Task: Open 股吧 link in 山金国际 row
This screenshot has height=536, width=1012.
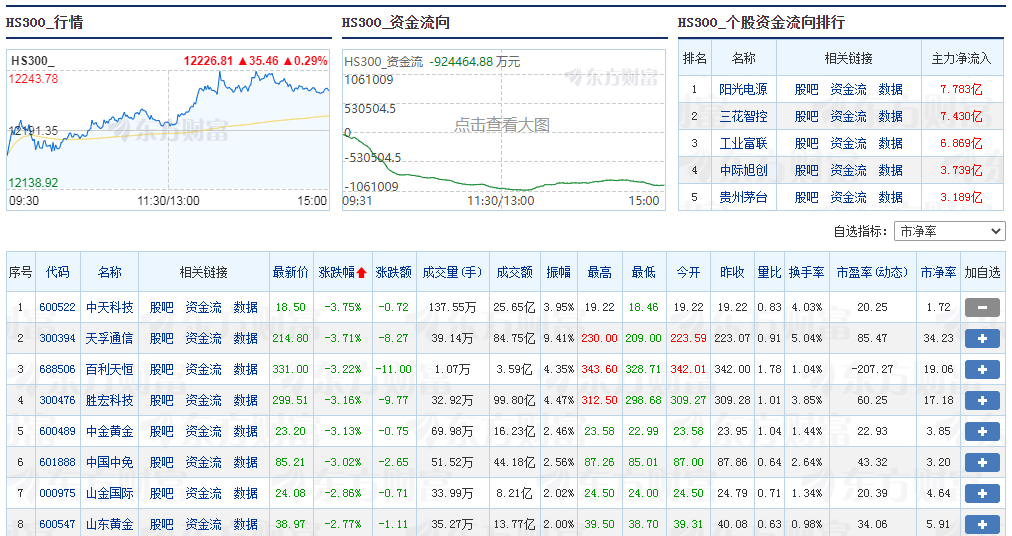Action: pyautogui.click(x=161, y=493)
